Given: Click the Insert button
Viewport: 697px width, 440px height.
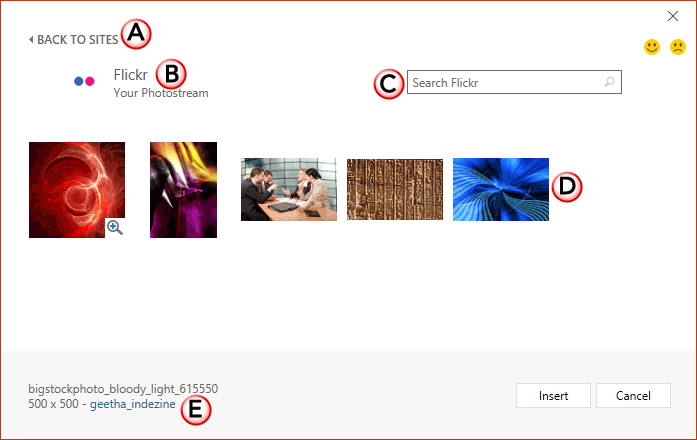Looking at the screenshot, I should pyautogui.click(x=553, y=396).
